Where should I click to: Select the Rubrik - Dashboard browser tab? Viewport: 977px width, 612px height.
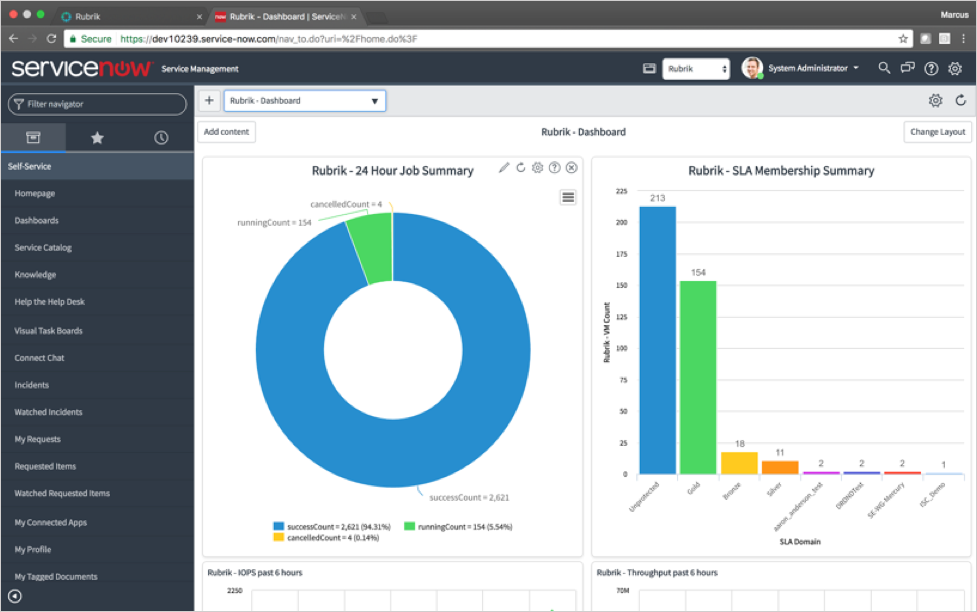point(287,17)
